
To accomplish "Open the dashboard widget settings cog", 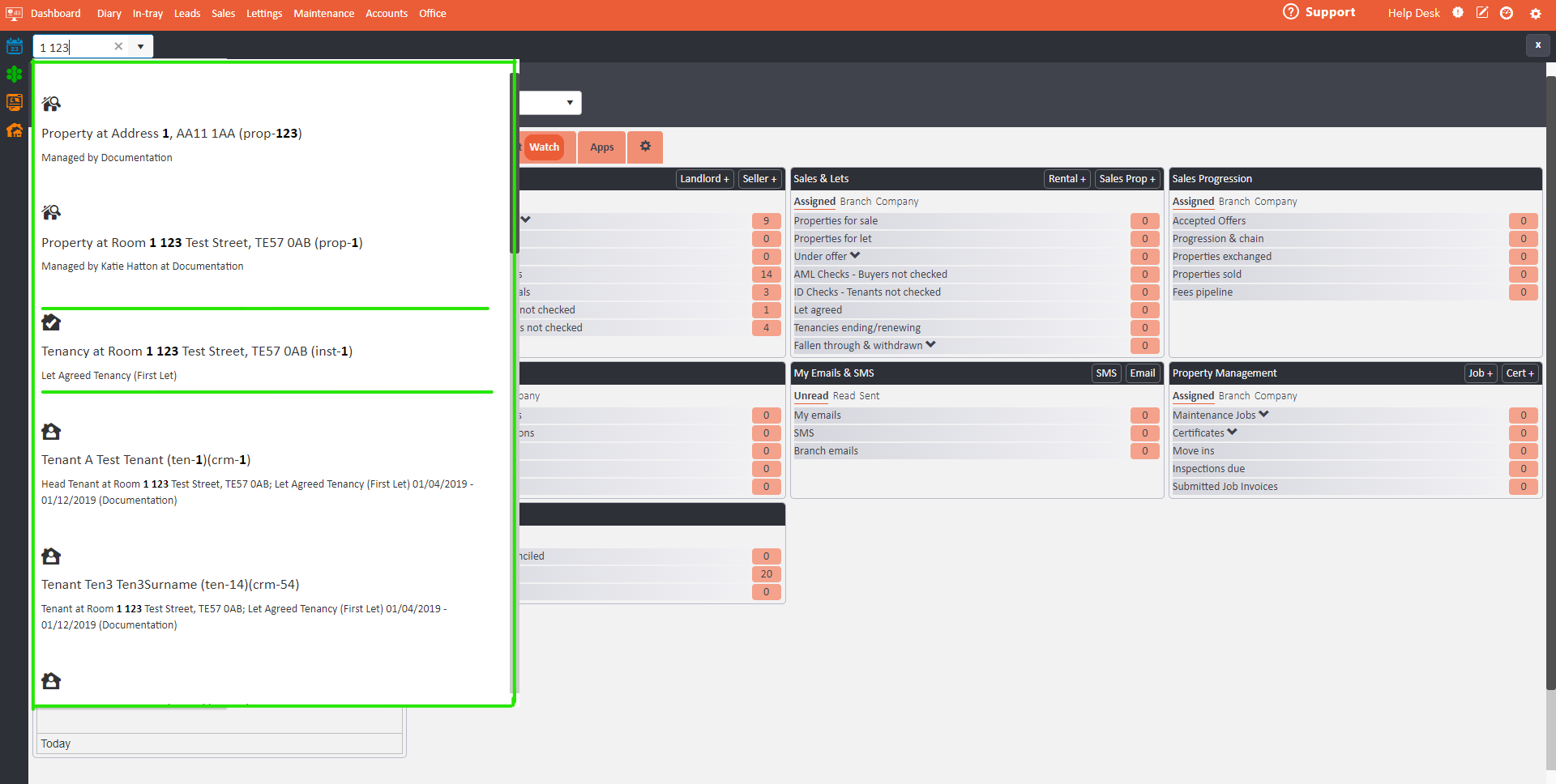I will coord(645,147).
